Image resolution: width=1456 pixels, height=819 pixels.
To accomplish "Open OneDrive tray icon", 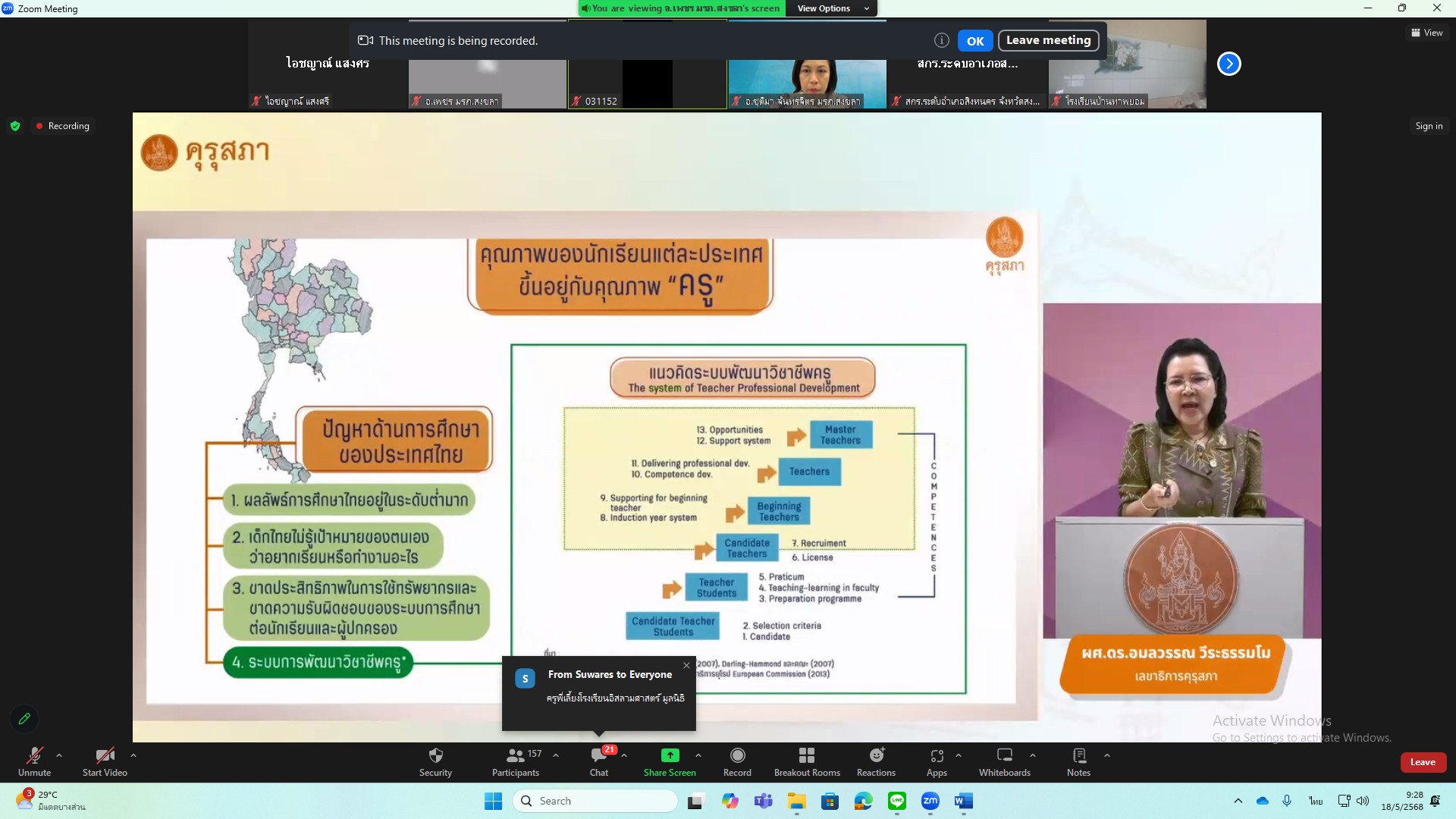I will click(1263, 801).
